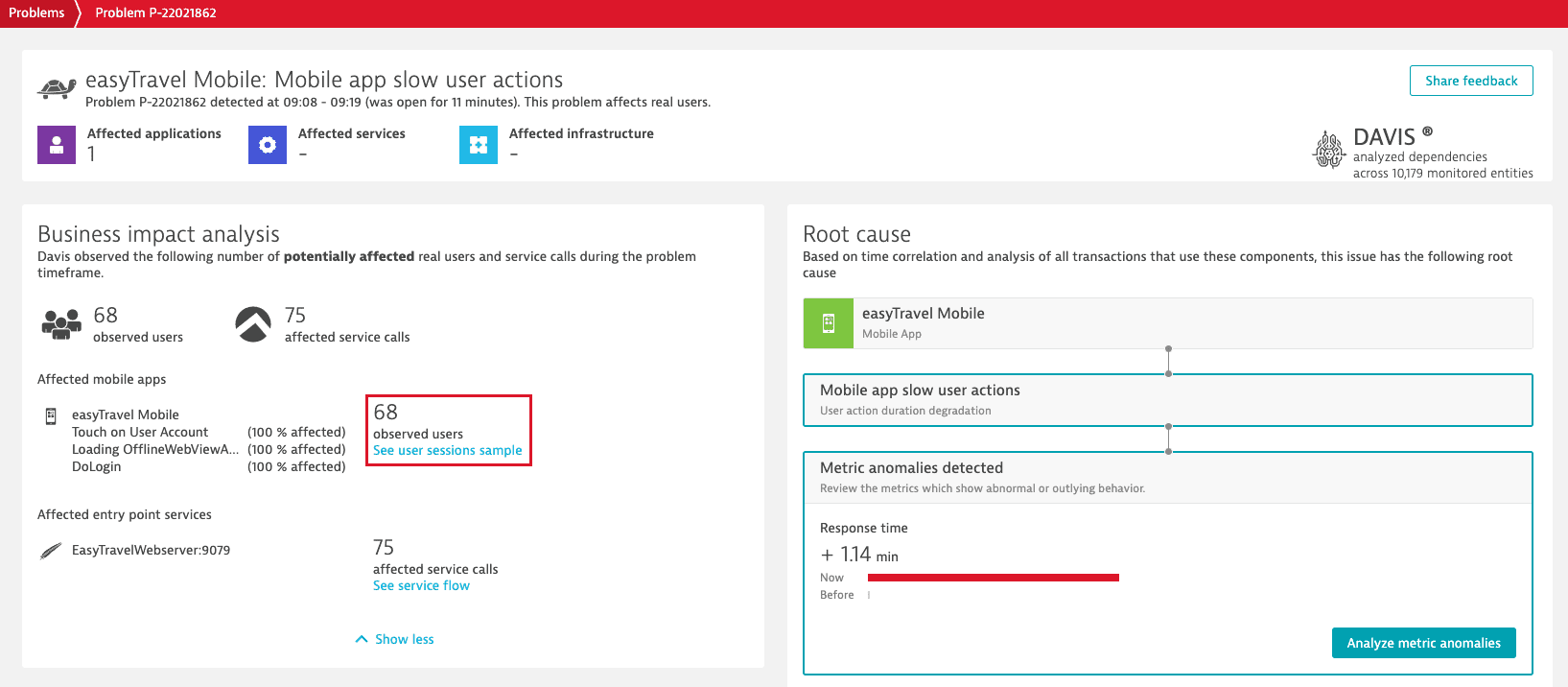Click the DoLogin user action
This screenshot has width=1568, height=687.
click(97, 466)
